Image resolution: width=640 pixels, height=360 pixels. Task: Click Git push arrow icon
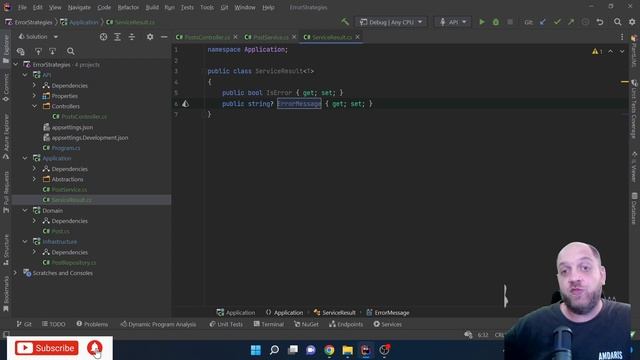[571, 22]
